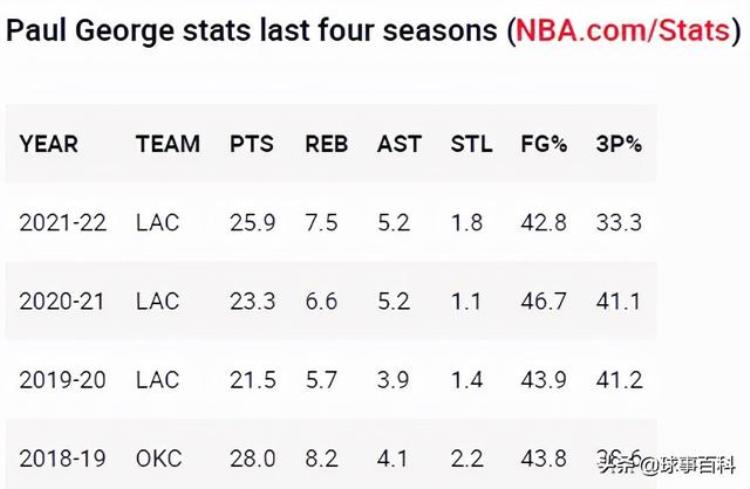The height and width of the screenshot is (489, 750).
Task: Click the TEAM column header
Action: click(x=168, y=144)
